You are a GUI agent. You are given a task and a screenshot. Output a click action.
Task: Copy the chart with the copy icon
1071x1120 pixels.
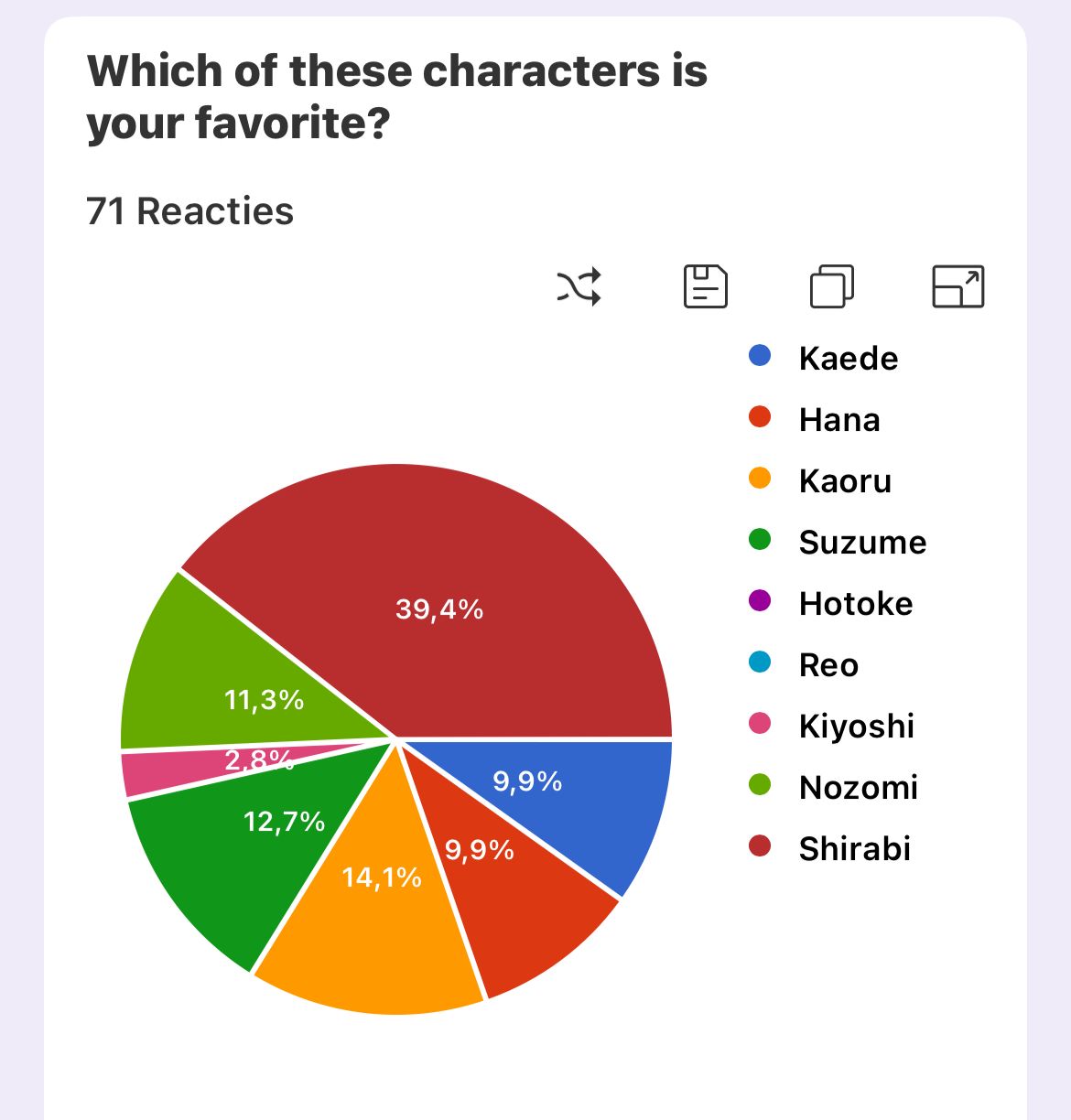(831, 286)
